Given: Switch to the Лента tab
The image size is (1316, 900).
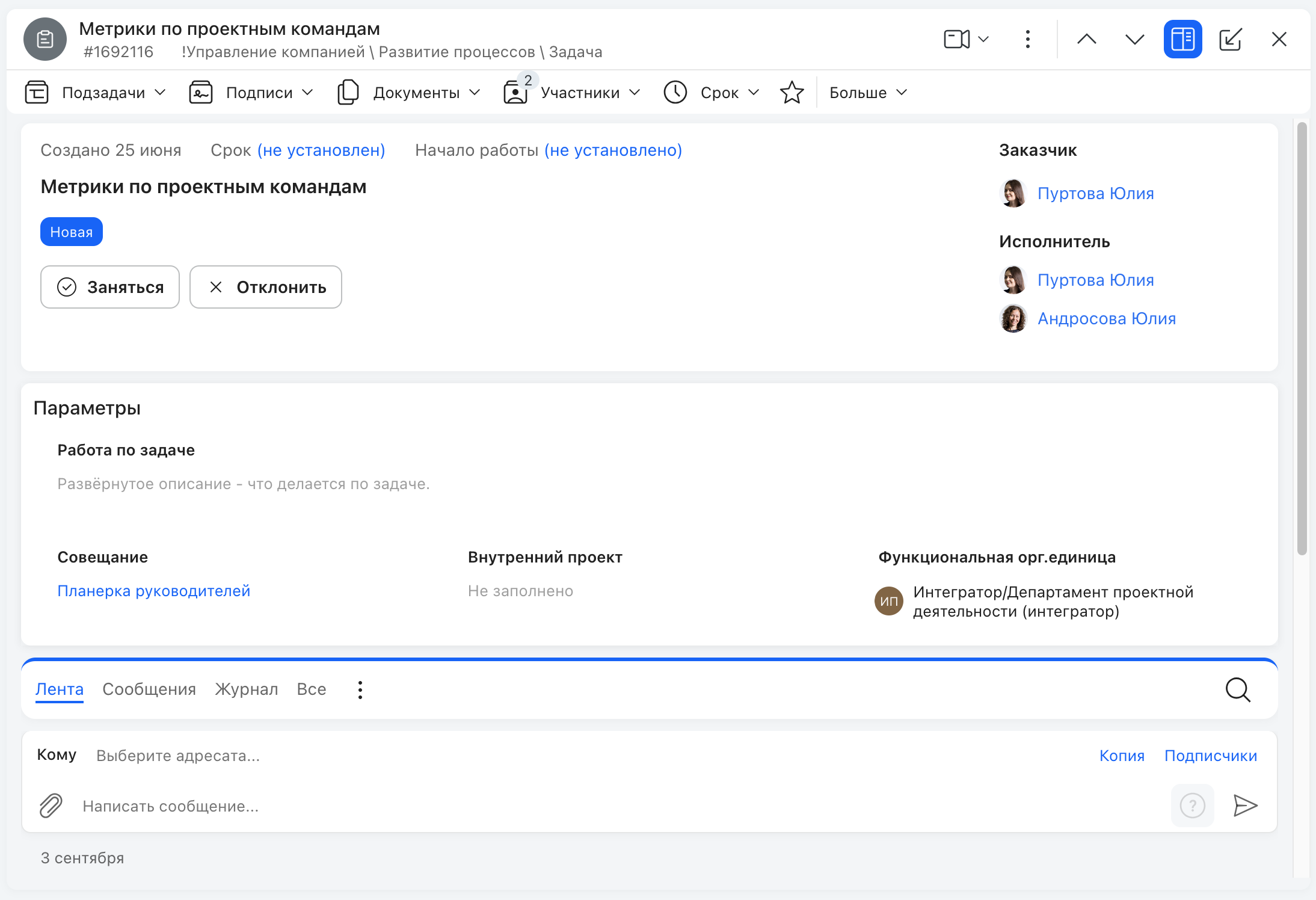Looking at the screenshot, I should 60,689.
